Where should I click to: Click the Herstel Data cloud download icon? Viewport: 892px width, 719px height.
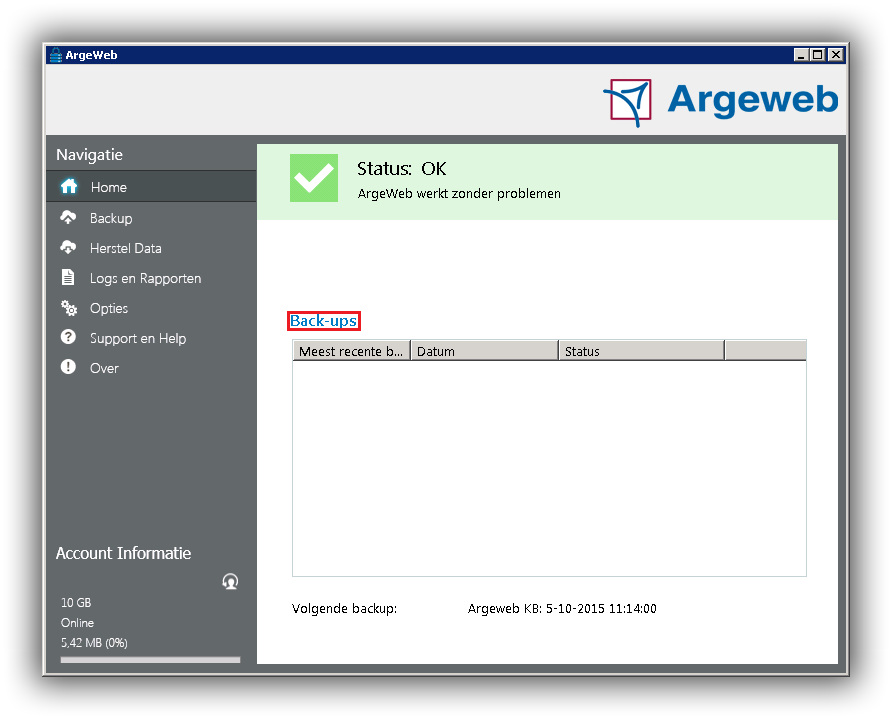tap(68, 247)
